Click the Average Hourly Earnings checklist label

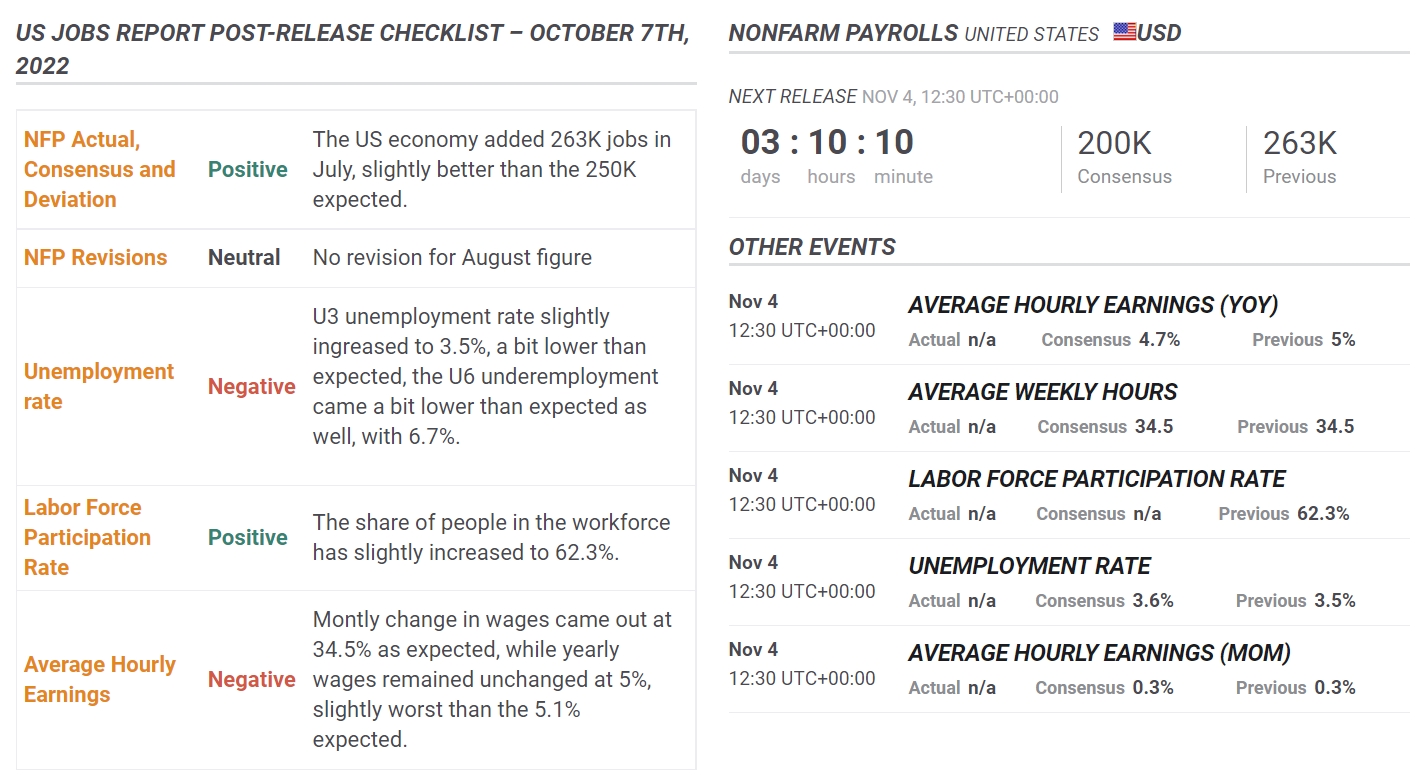click(100, 679)
